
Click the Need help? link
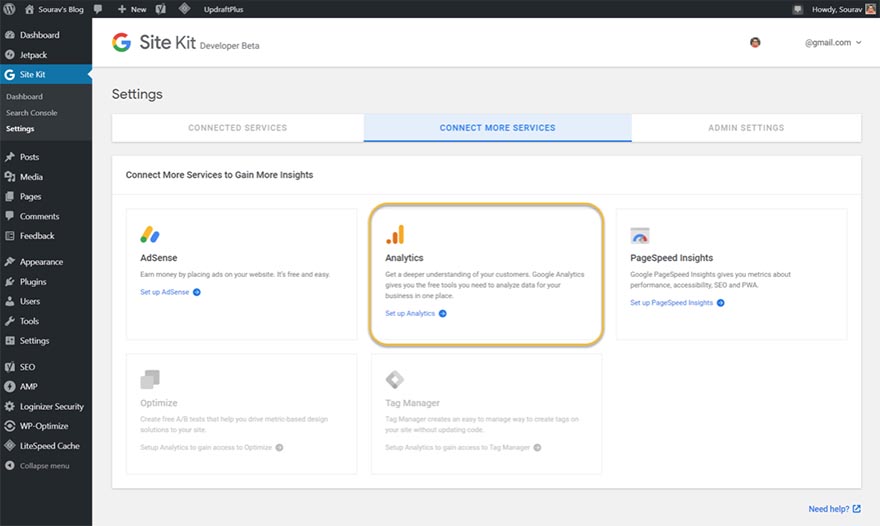click(x=835, y=509)
